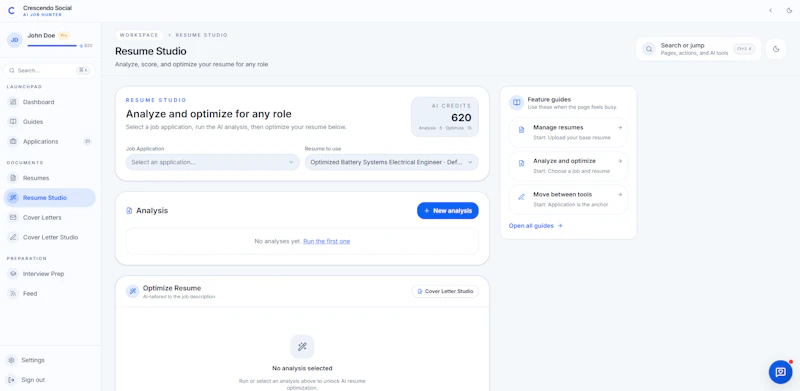Open Cover Letter Studio in sidebar
Screen dimensions: 800x391
pos(49,237)
